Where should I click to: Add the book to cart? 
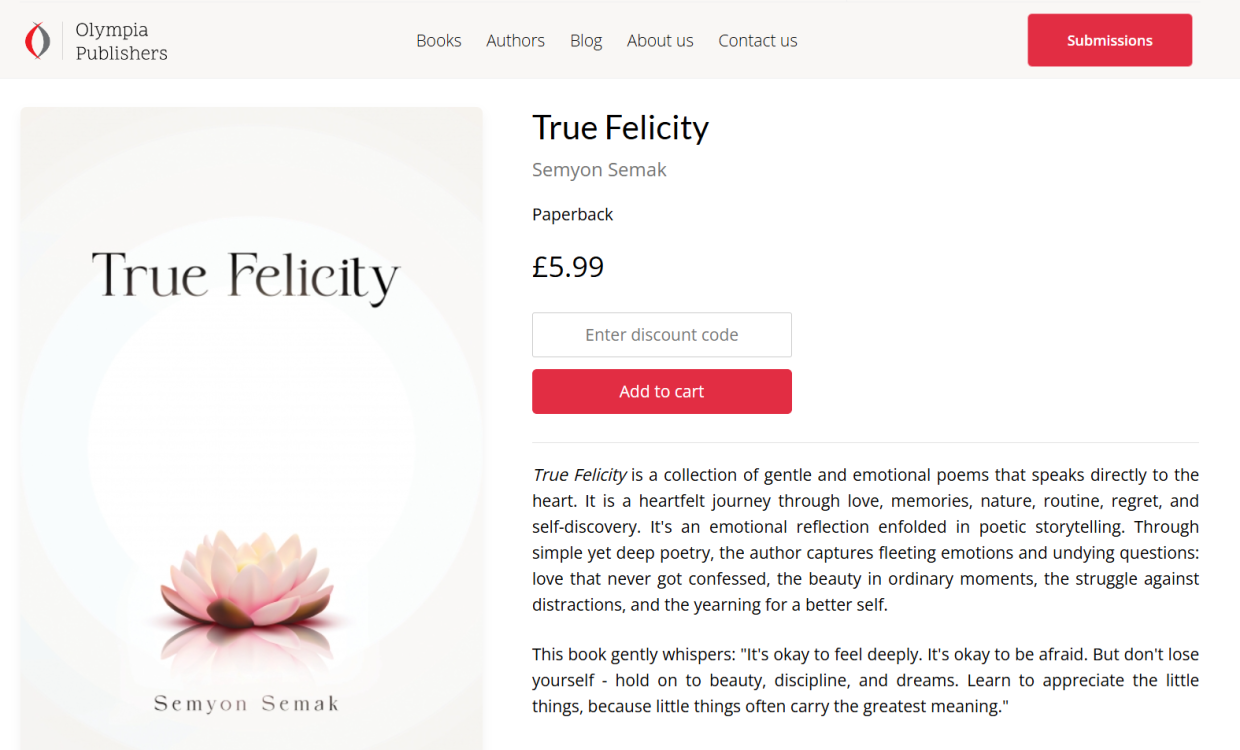point(661,391)
